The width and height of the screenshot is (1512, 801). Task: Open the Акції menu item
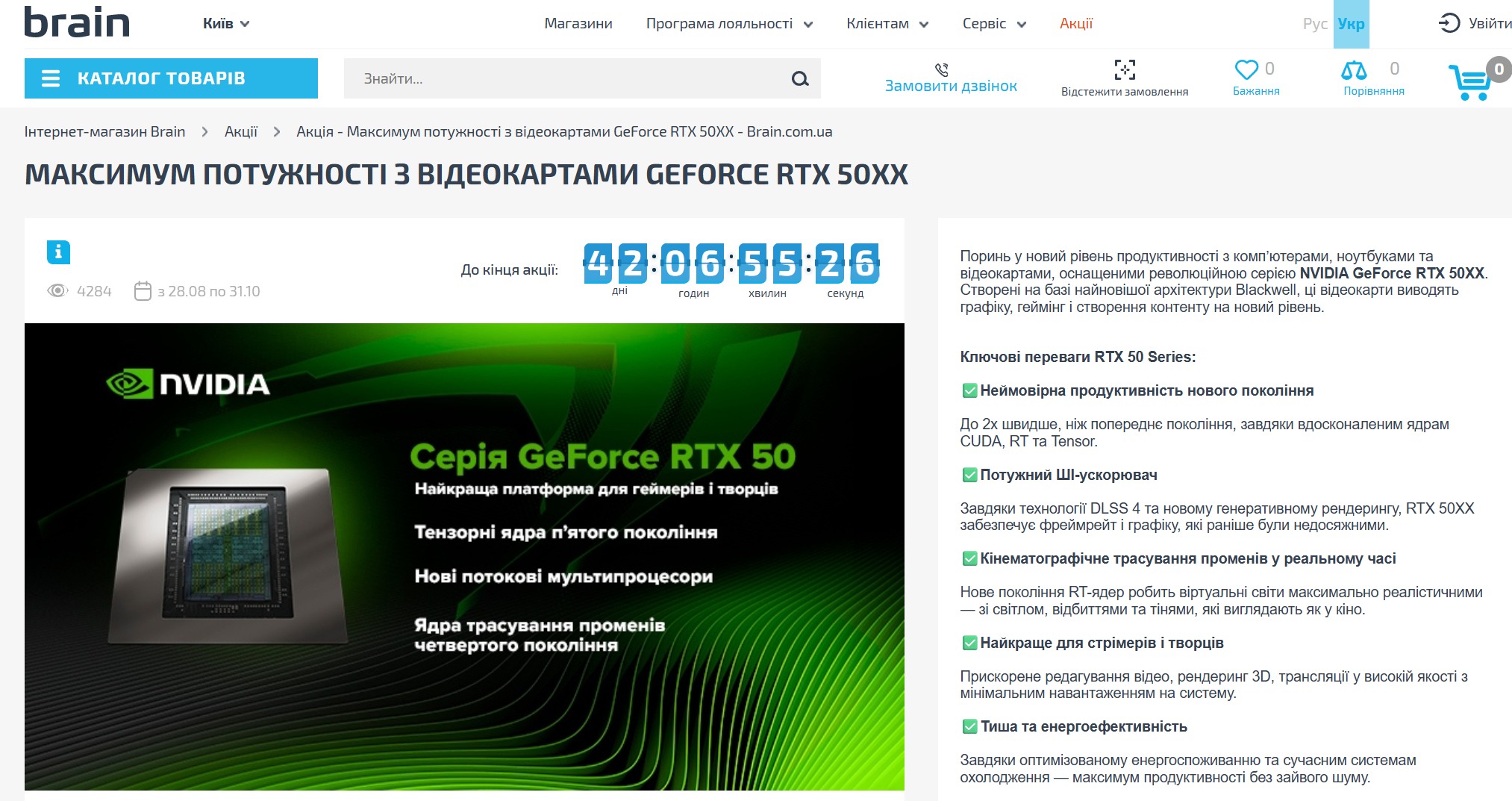[1076, 24]
